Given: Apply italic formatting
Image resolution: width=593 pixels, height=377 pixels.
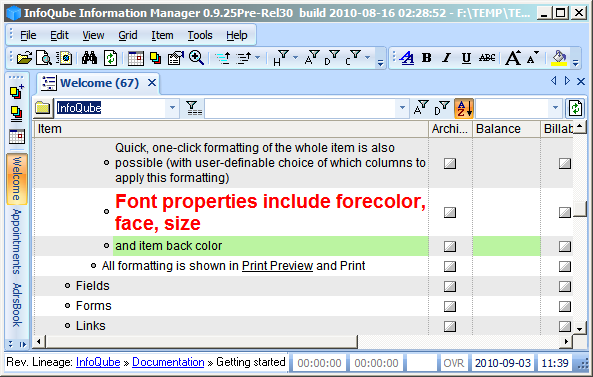Looking at the screenshot, I should pos(447,58).
